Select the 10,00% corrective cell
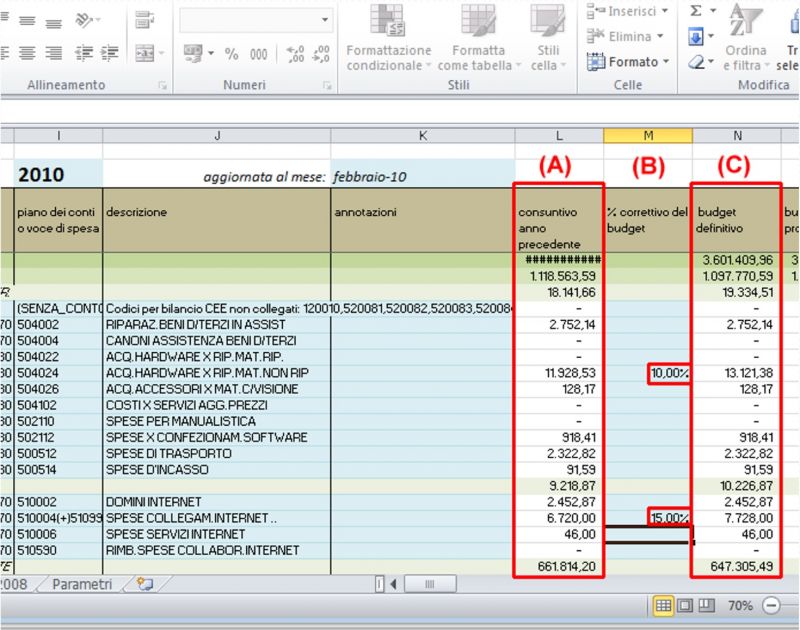 click(x=648, y=373)
